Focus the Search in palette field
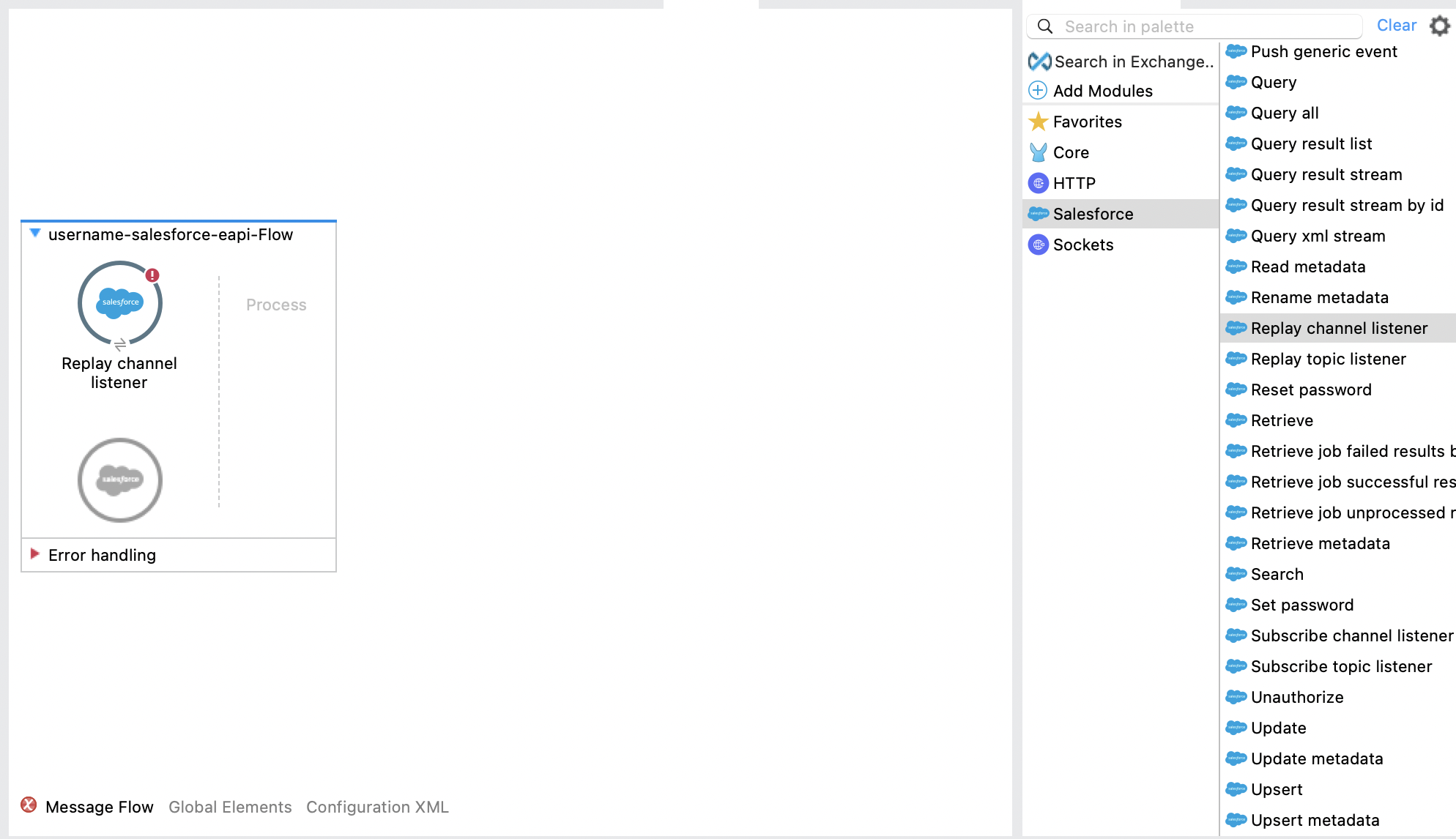Screen dimensions: 1456x839 pos(1195,26)
